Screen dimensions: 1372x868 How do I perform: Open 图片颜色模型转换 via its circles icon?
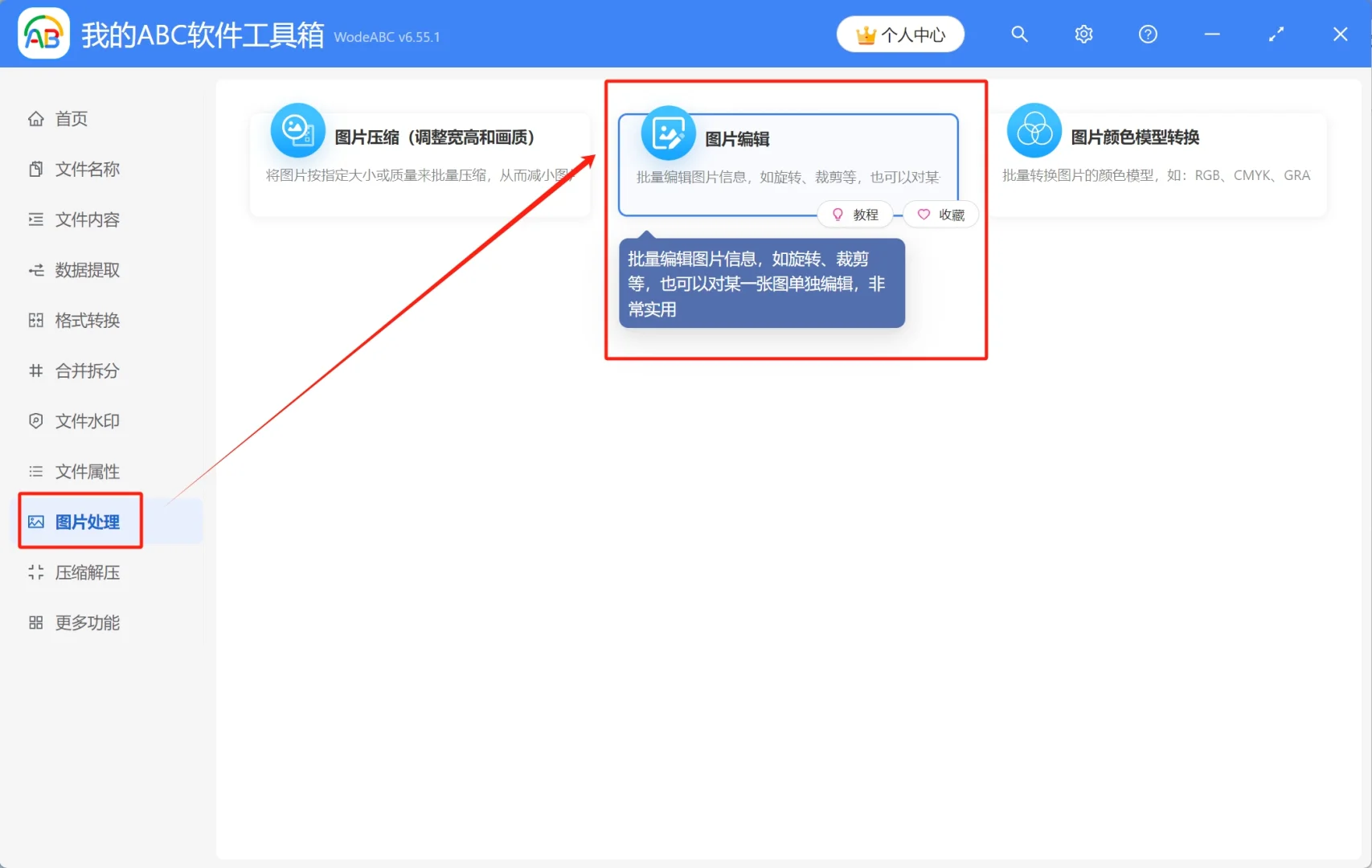point(1034,131)
